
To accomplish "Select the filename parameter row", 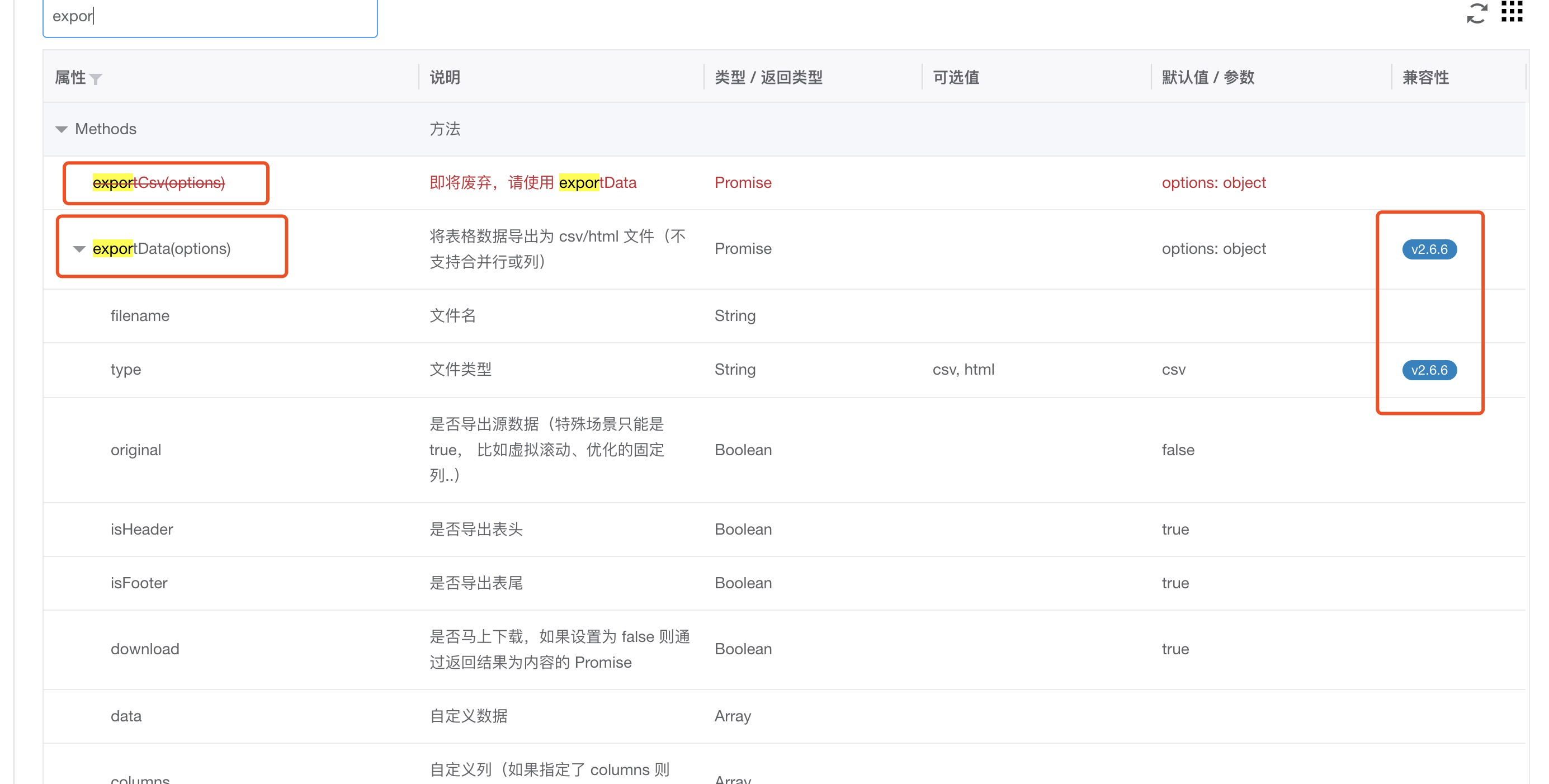I will coord(140,315).
